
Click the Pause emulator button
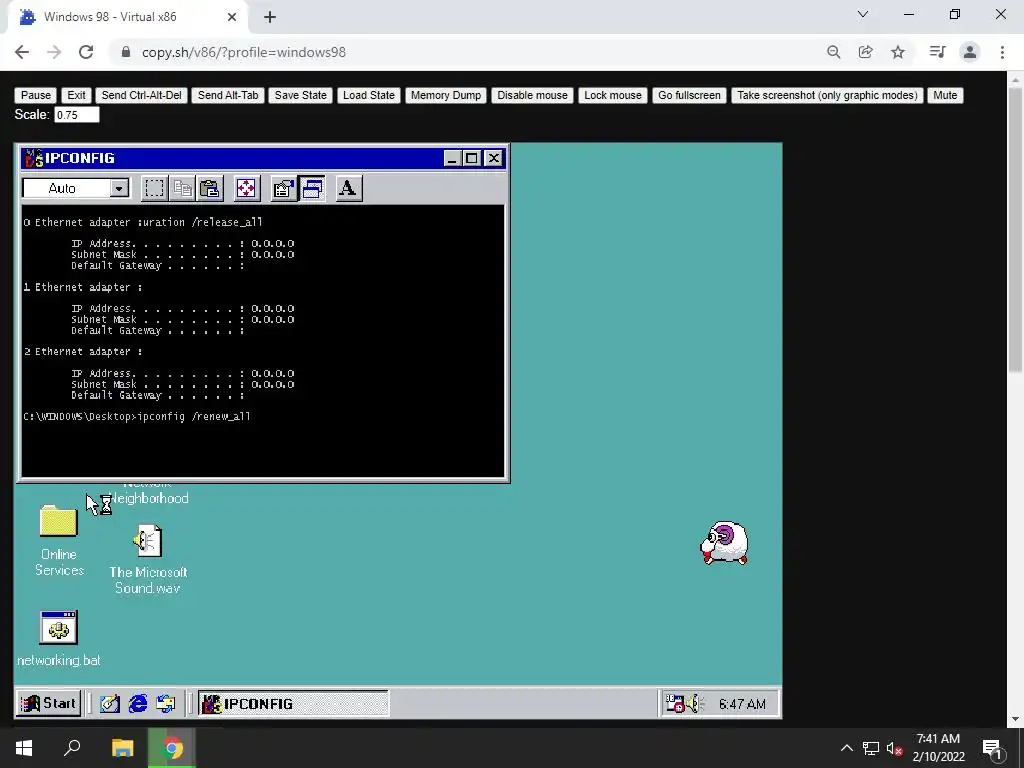click(36, 95)
